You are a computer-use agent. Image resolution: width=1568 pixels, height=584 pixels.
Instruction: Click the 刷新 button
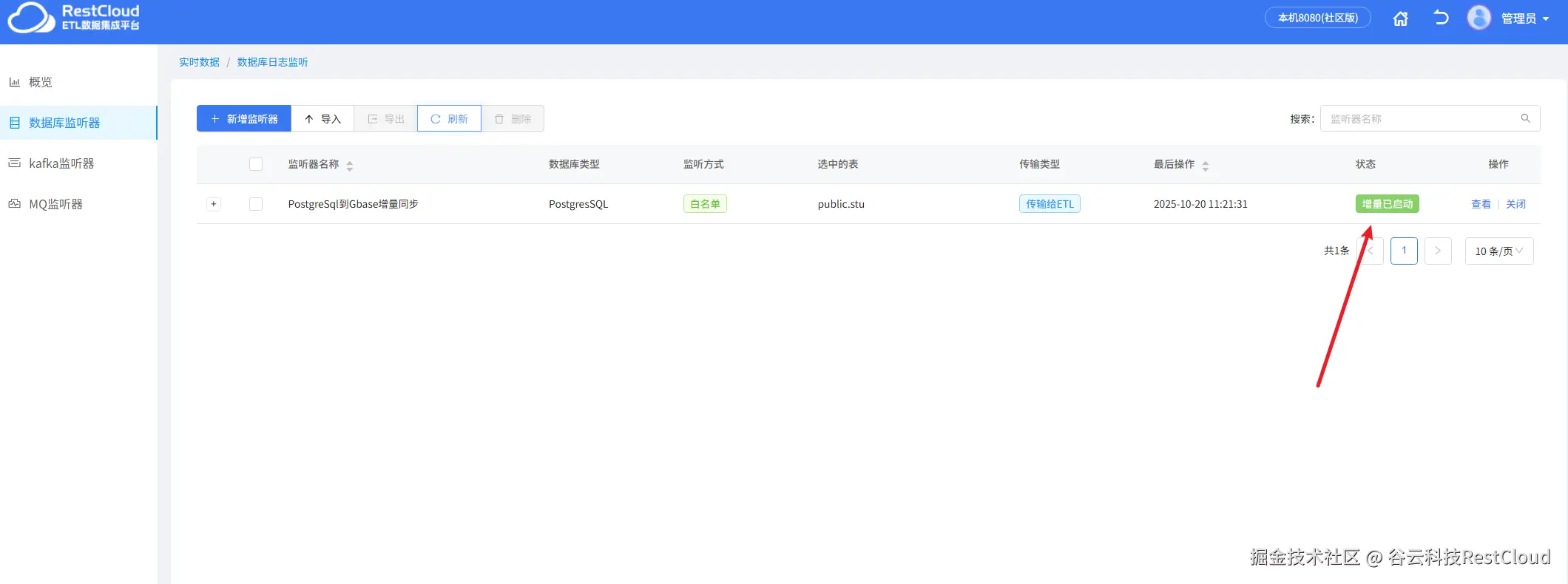click(449, 119)
